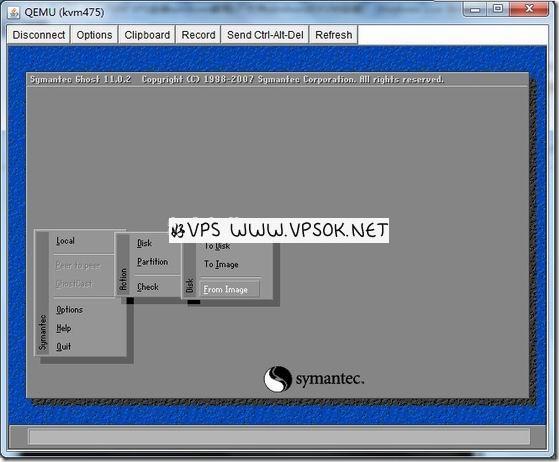The image size is (559, 462).
Task: Click Send Ctrl-Alt-Del button
Action: pyautogui.click(x=265, y=35)
